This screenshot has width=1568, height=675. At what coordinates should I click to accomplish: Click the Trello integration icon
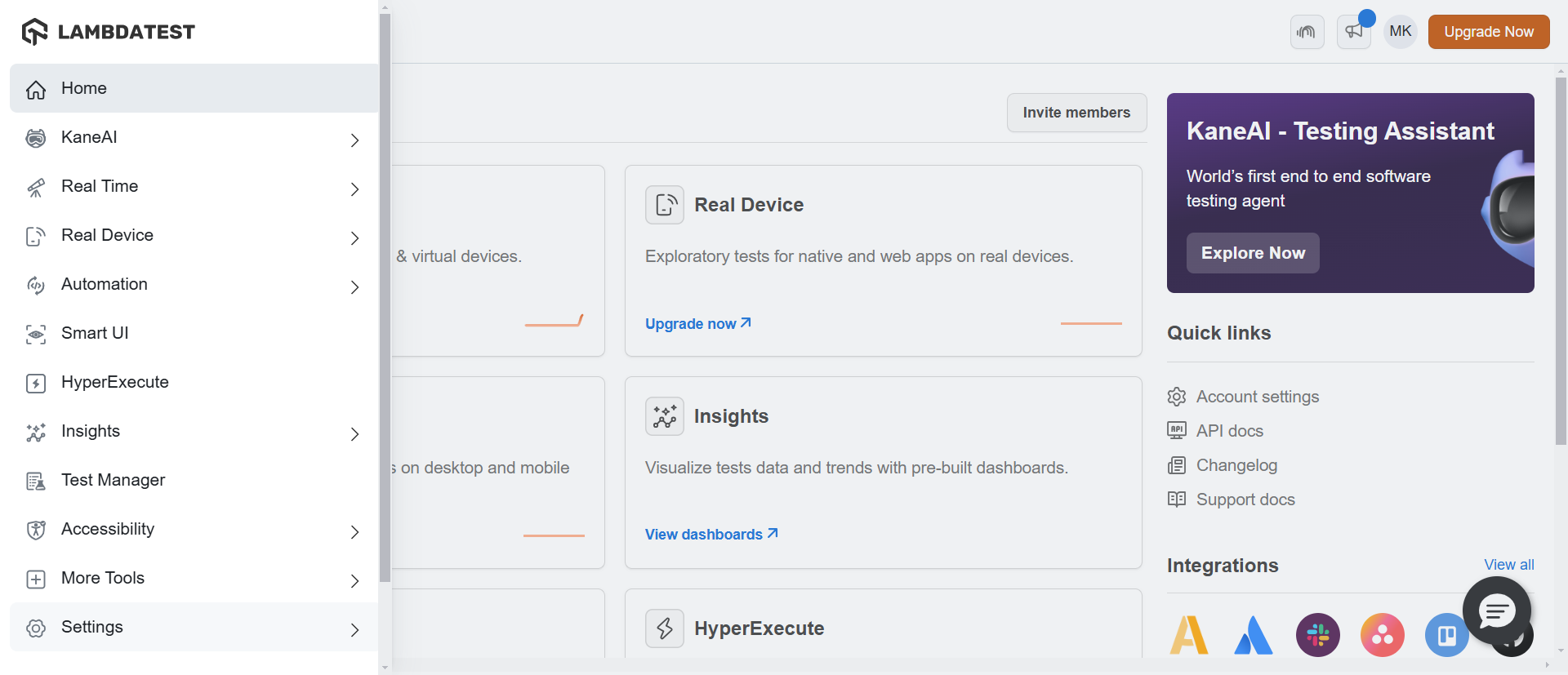1446,635
